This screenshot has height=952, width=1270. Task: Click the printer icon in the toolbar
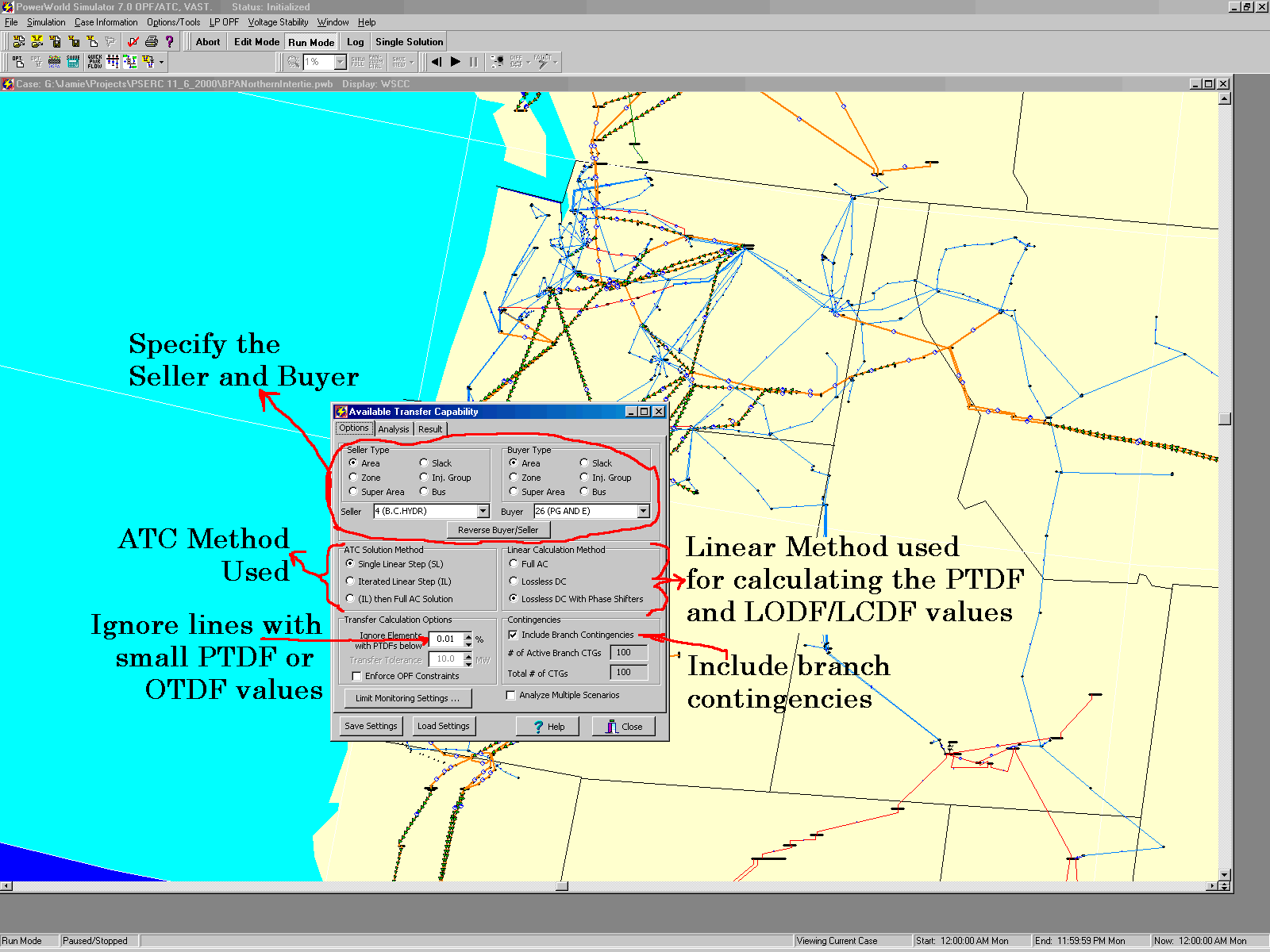(x=151, y=41)
